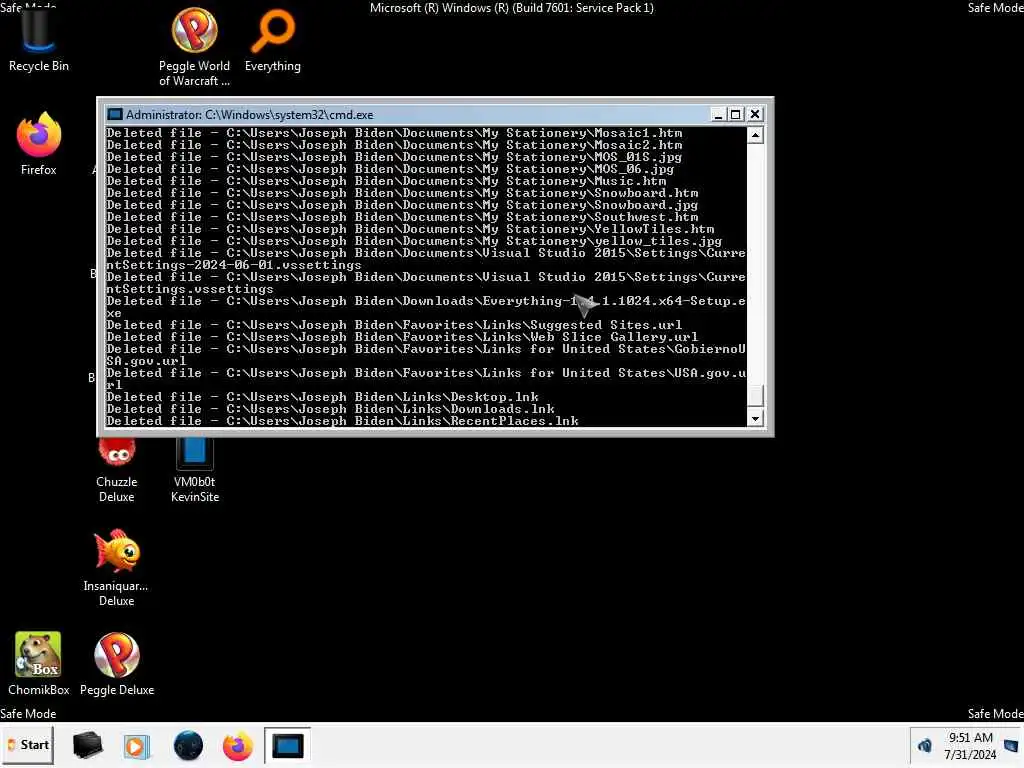Click the cmd.exe window title text
This screenshot has height=768, width=1024.
(249, 115)
